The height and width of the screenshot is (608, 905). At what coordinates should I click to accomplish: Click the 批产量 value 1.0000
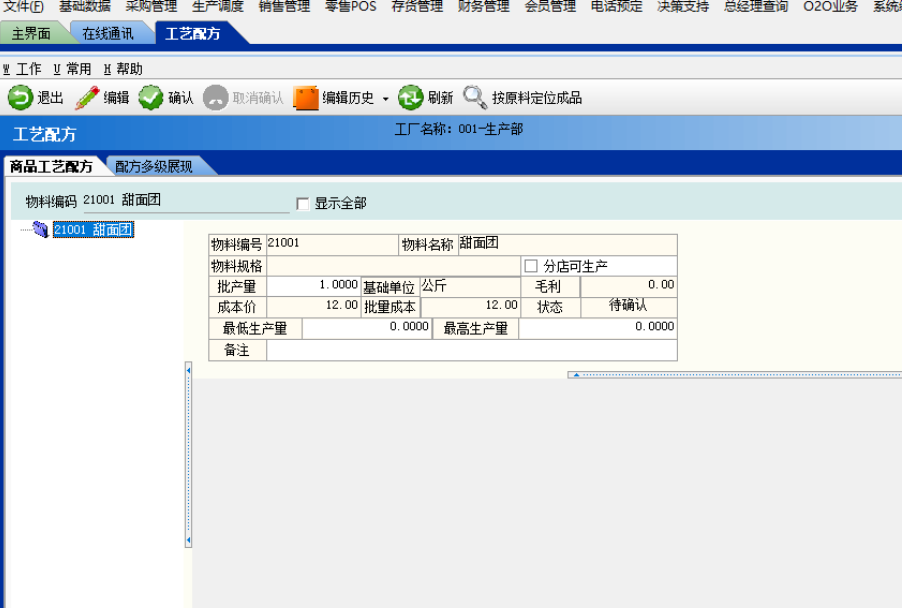313,285
